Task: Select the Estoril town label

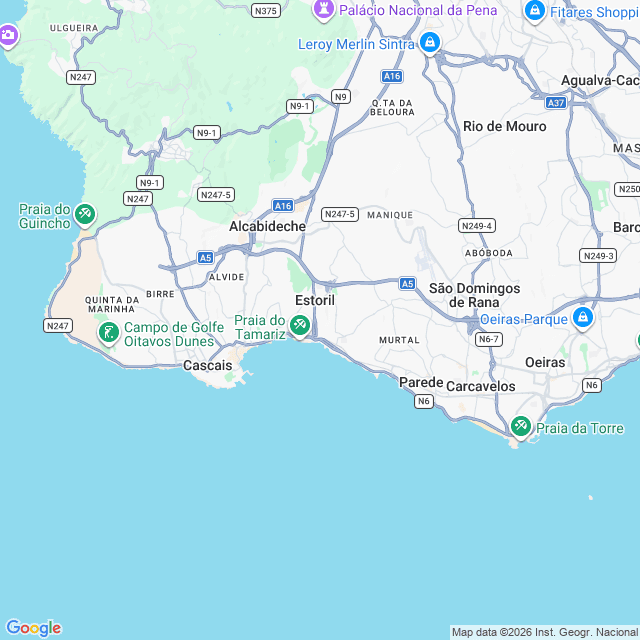Action: (x=315, y=300)
